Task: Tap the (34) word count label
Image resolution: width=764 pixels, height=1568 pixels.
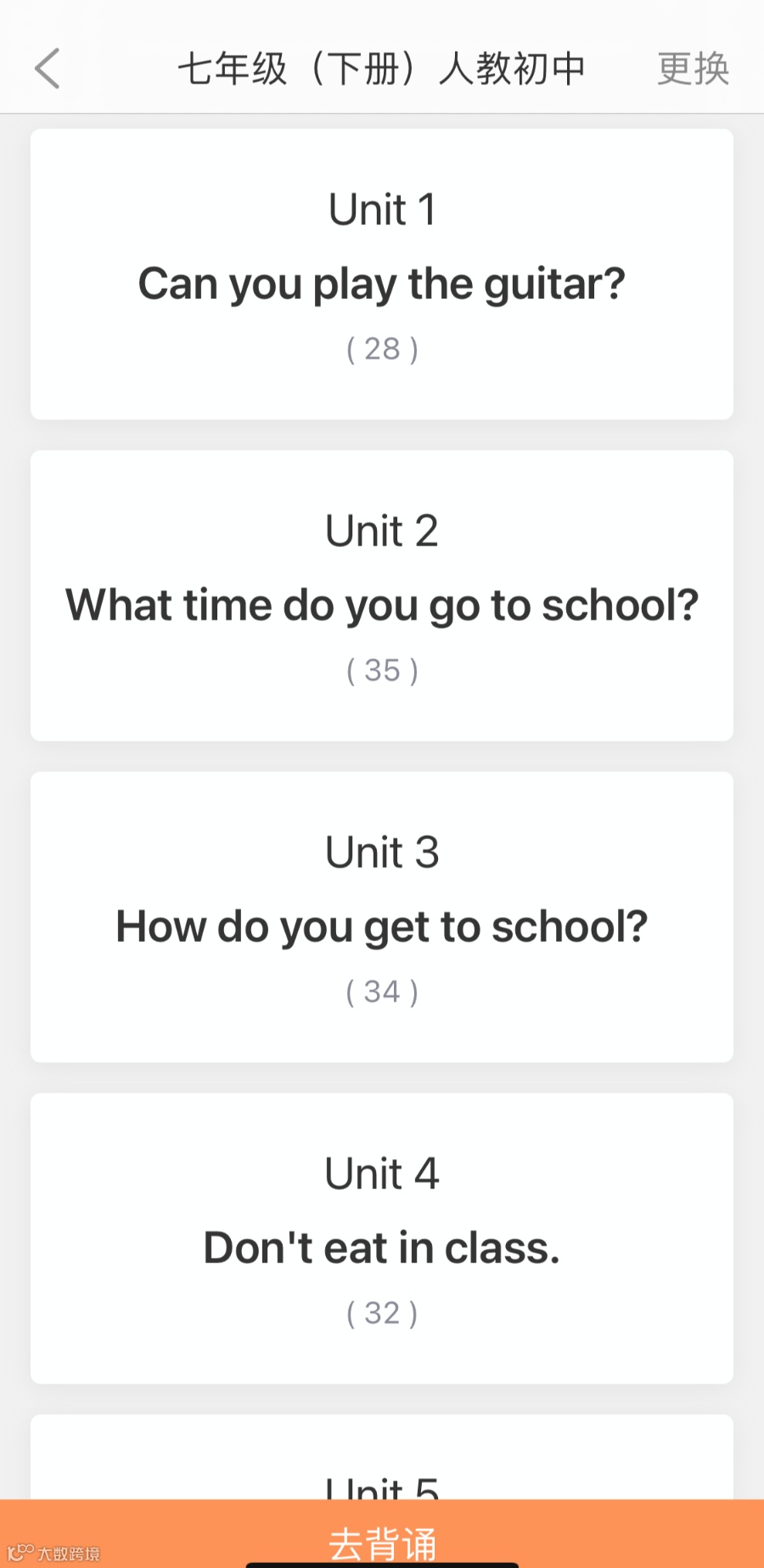Action: coord(382,992)
